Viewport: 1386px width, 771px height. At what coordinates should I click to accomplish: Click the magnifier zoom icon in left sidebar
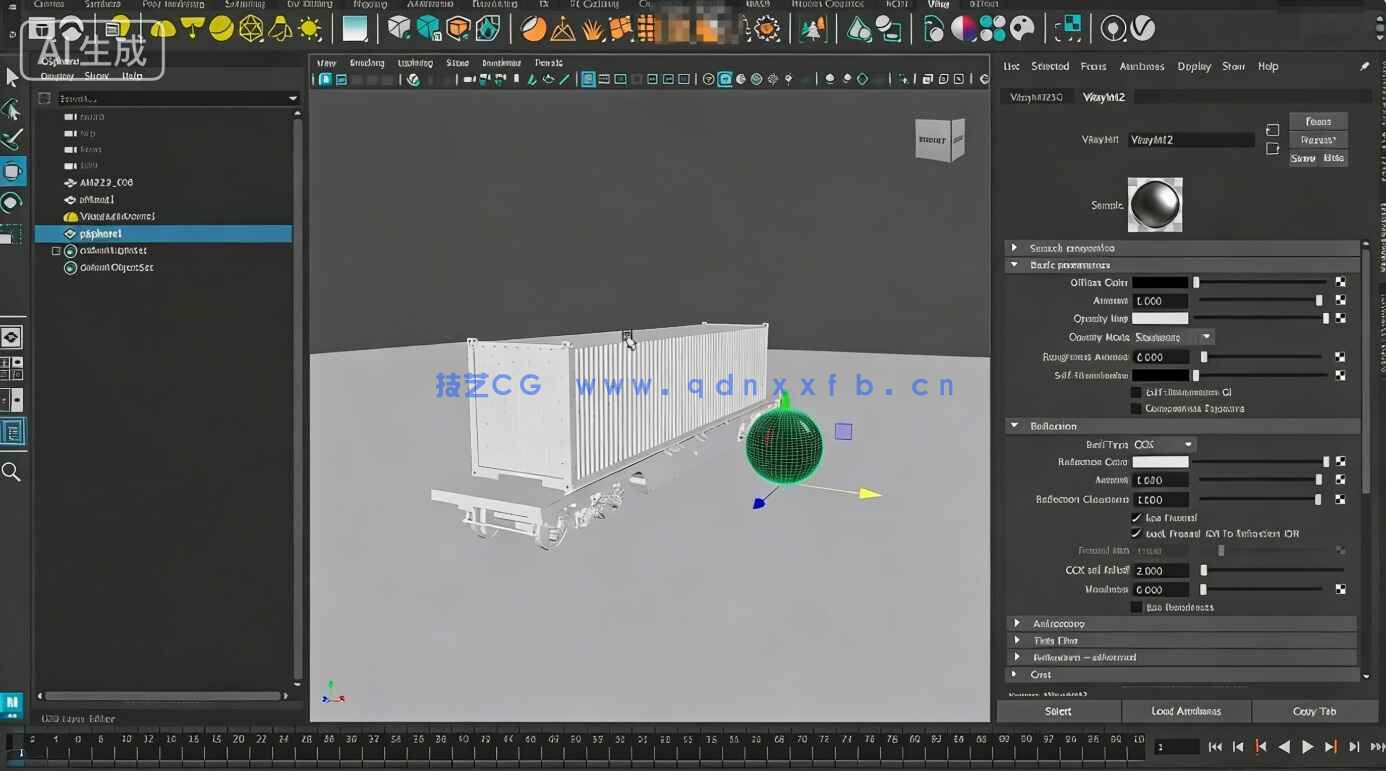point(12,470)
